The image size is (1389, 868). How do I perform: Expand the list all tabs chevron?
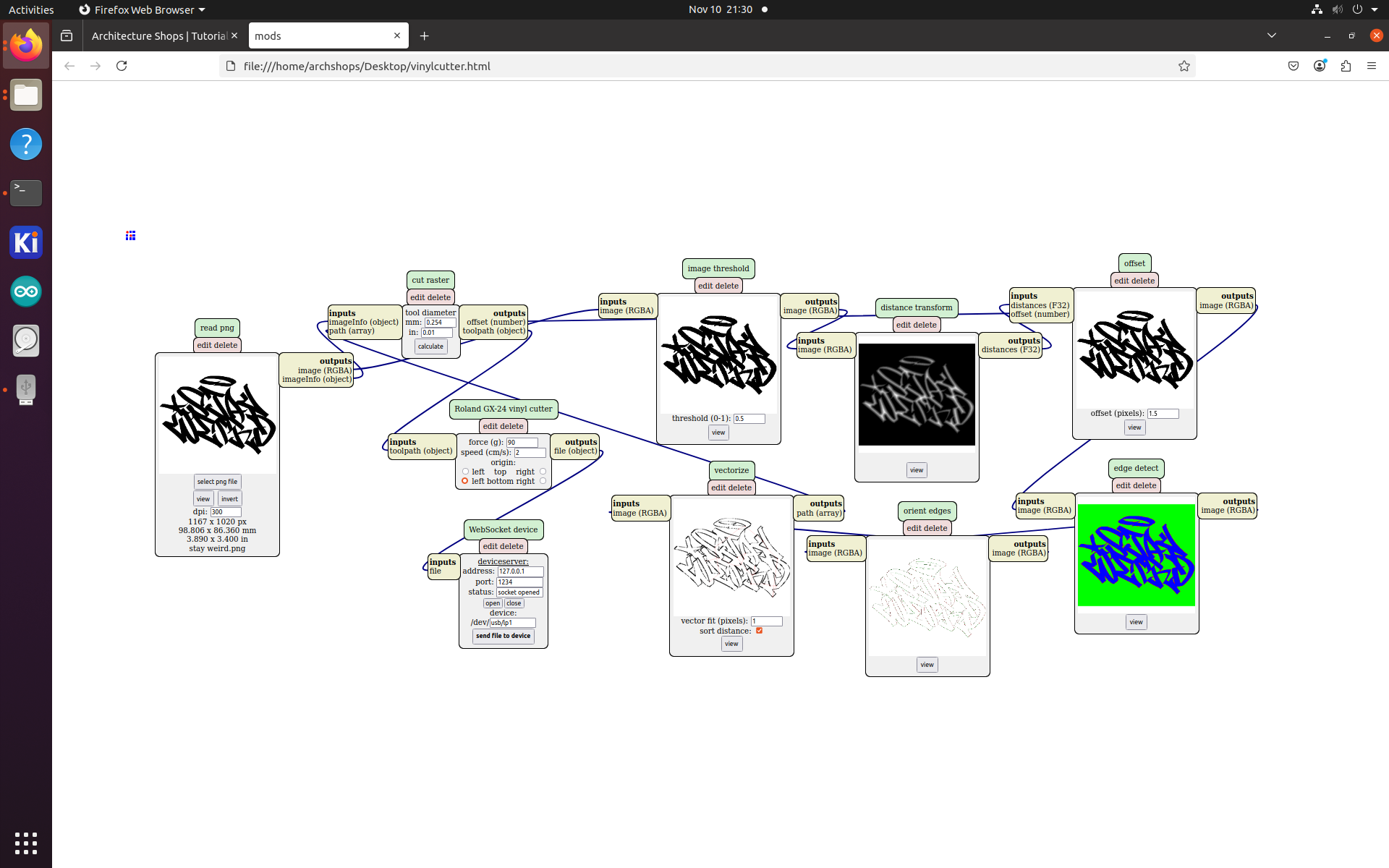click(1271, 35)
